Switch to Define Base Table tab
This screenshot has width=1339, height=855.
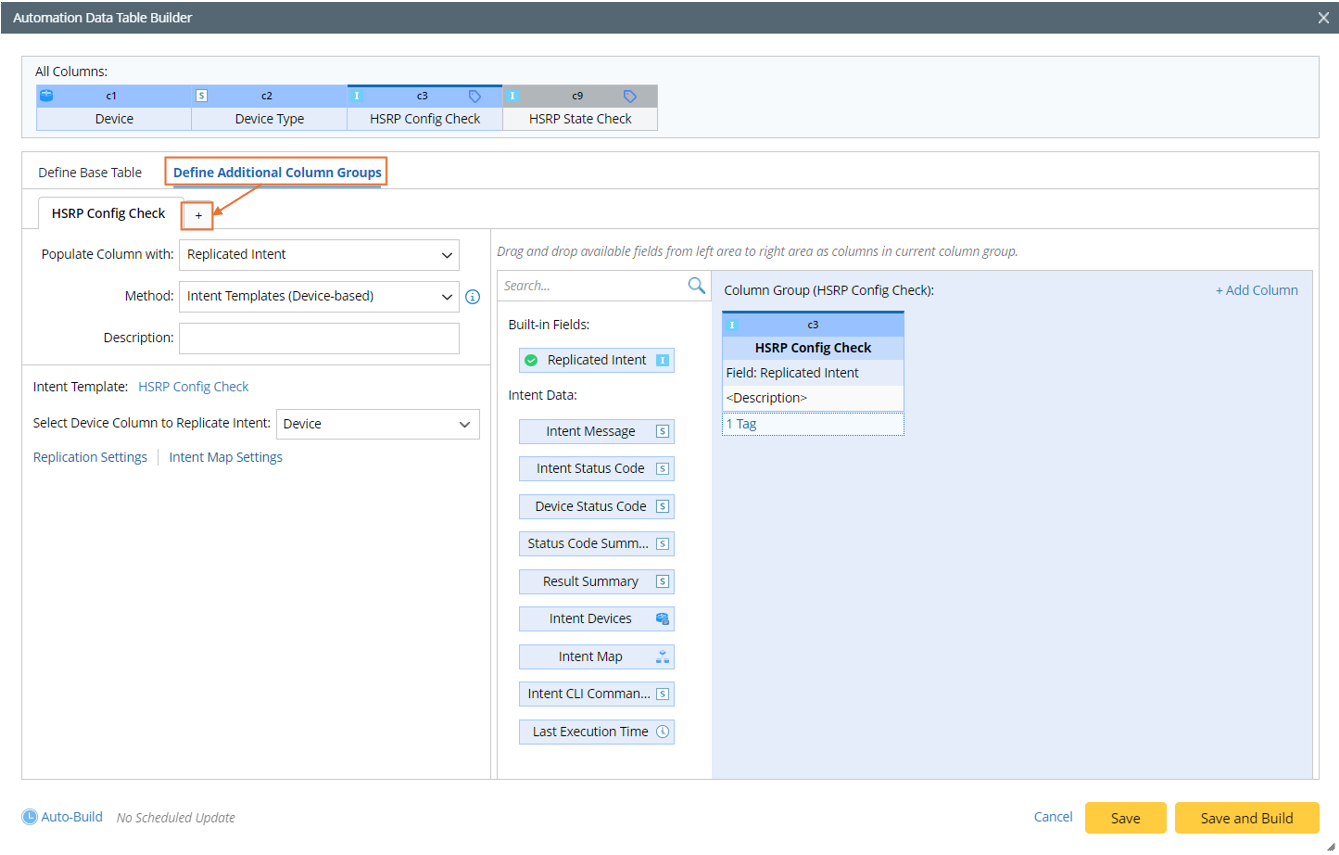point(90,172)
